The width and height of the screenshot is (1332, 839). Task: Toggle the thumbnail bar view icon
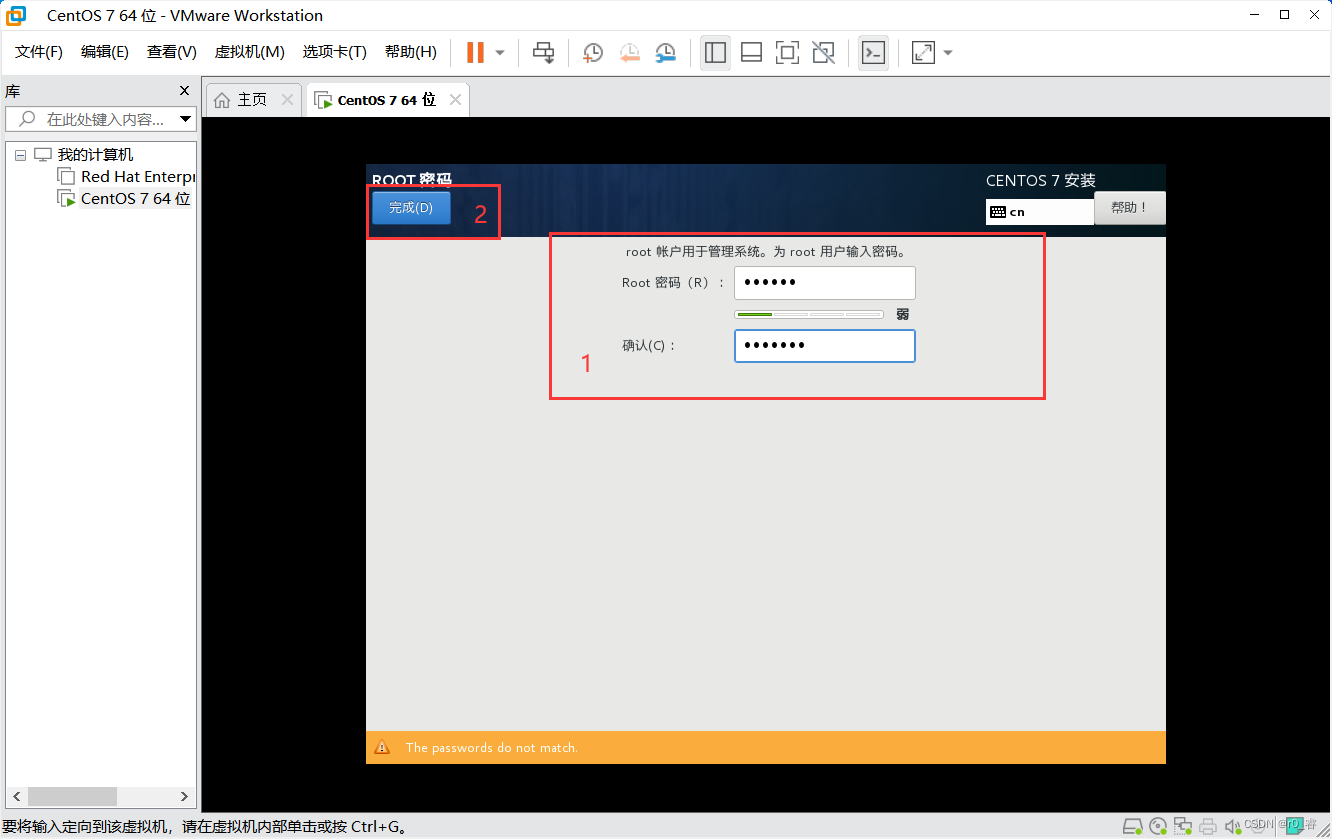[752, 53]
